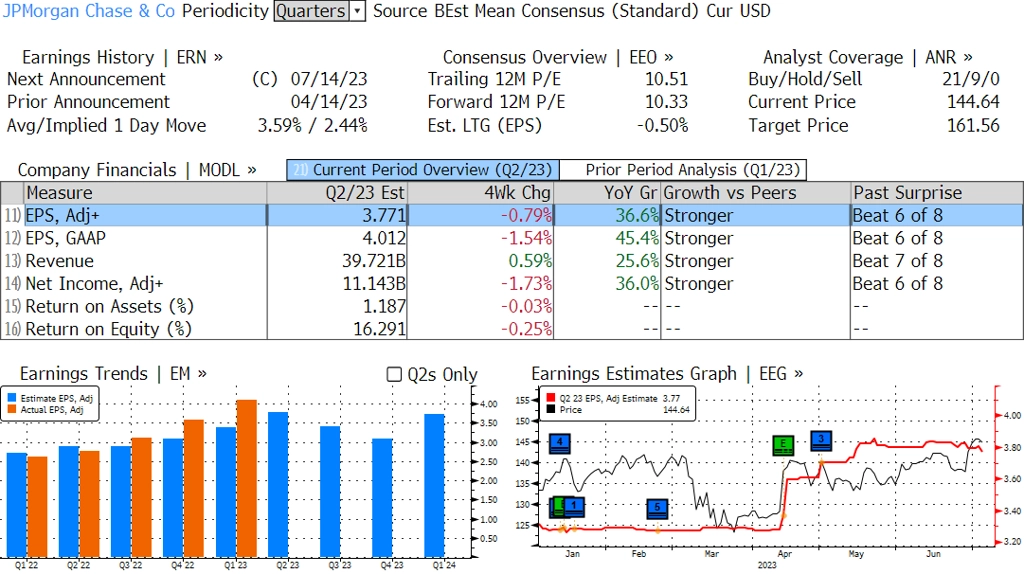The width and height of the screenshot is (1024, 574).
Task: Click the Trailing 12M P/E value 10.51
Action: [x=667, y=80]
